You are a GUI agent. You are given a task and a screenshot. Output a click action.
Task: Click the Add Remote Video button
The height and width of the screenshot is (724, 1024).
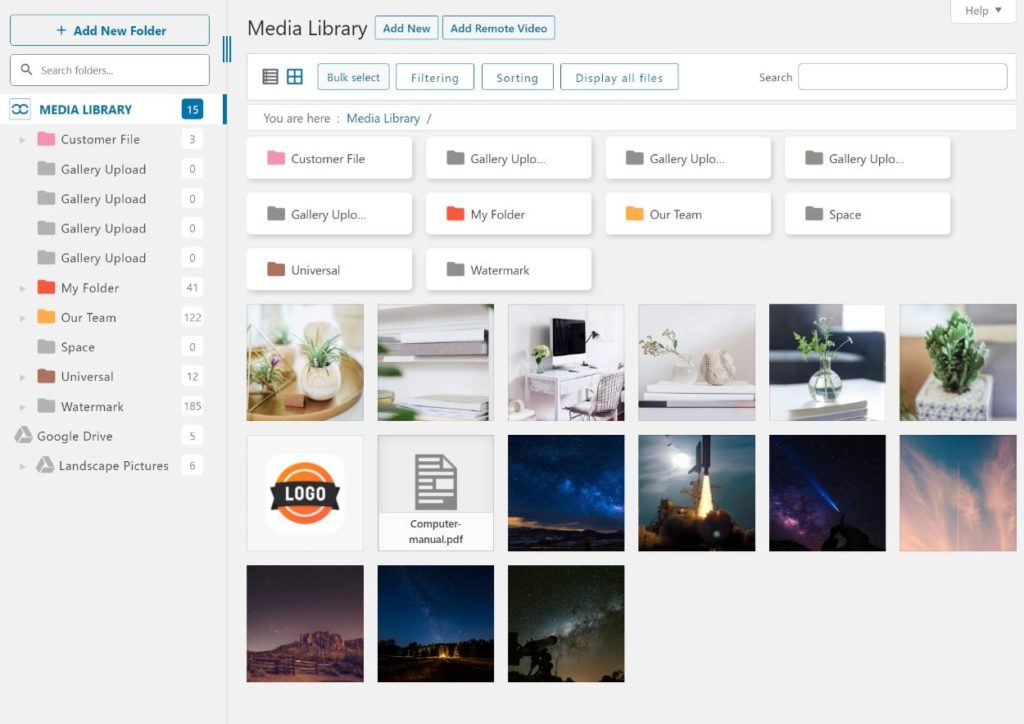[x=498, y=27]
